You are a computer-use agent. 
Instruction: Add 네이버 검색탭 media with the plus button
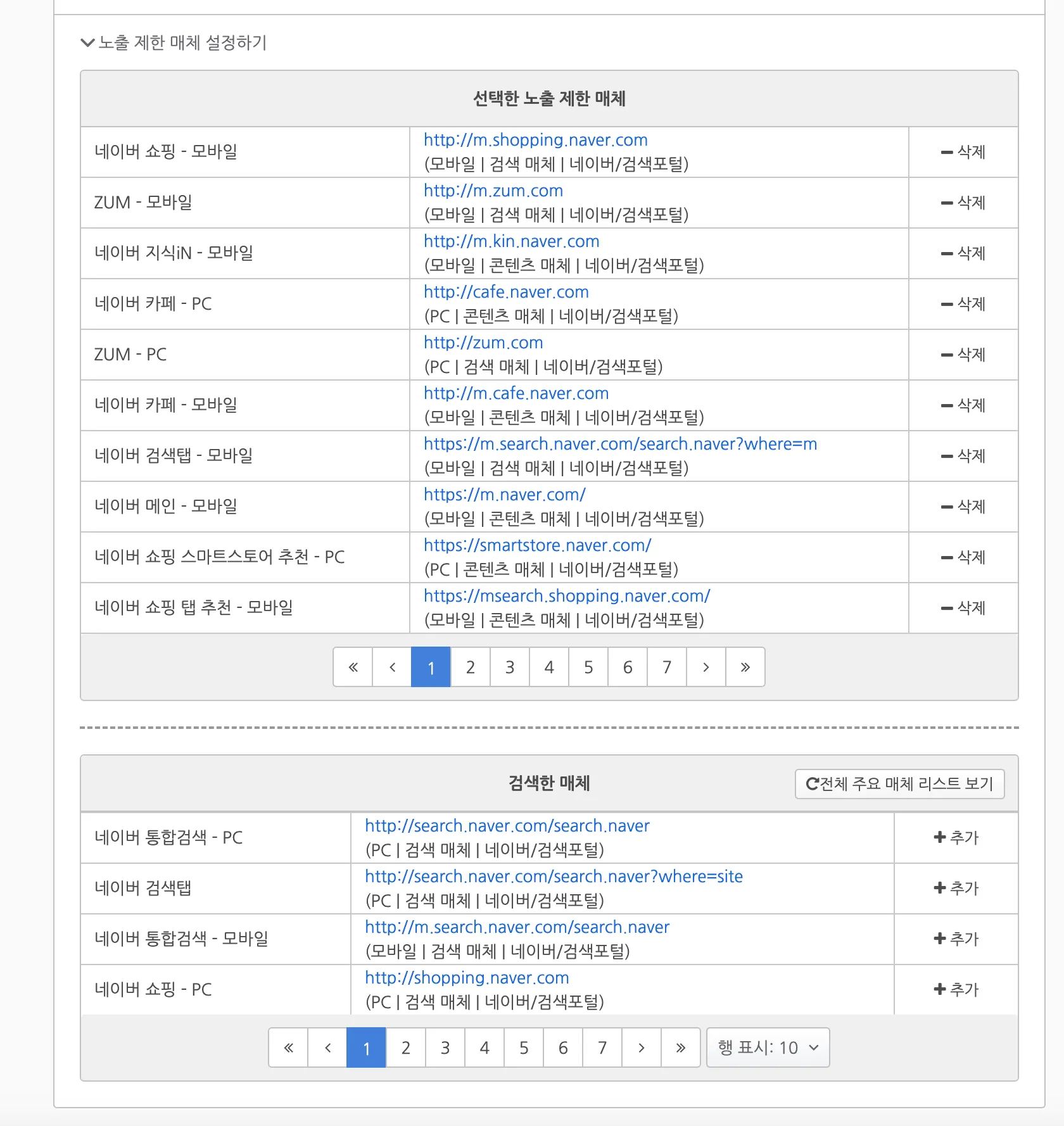click(x=956, y=889)
